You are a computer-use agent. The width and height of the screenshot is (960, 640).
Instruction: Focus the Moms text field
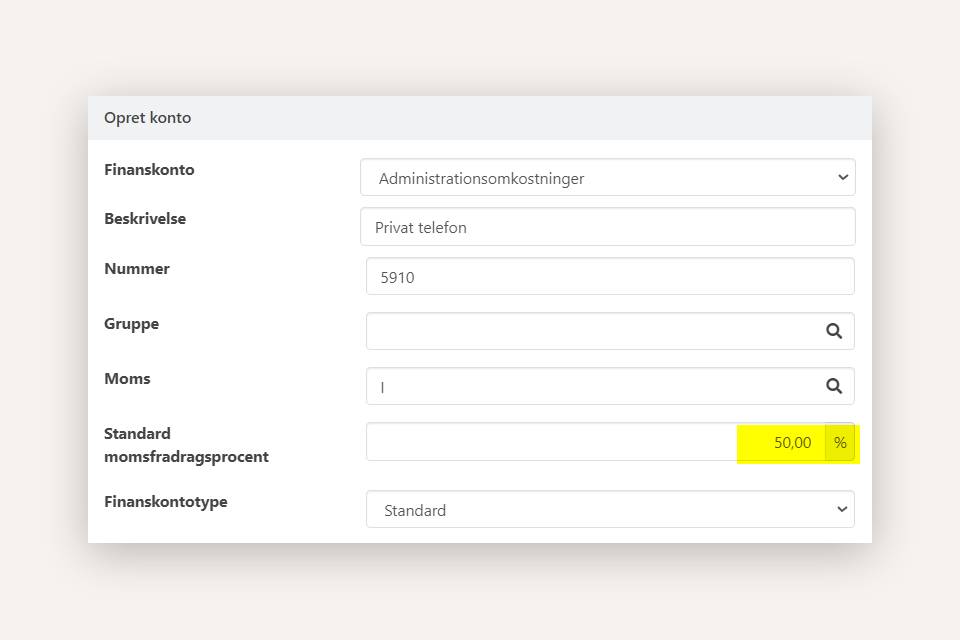tap(590, 386)
